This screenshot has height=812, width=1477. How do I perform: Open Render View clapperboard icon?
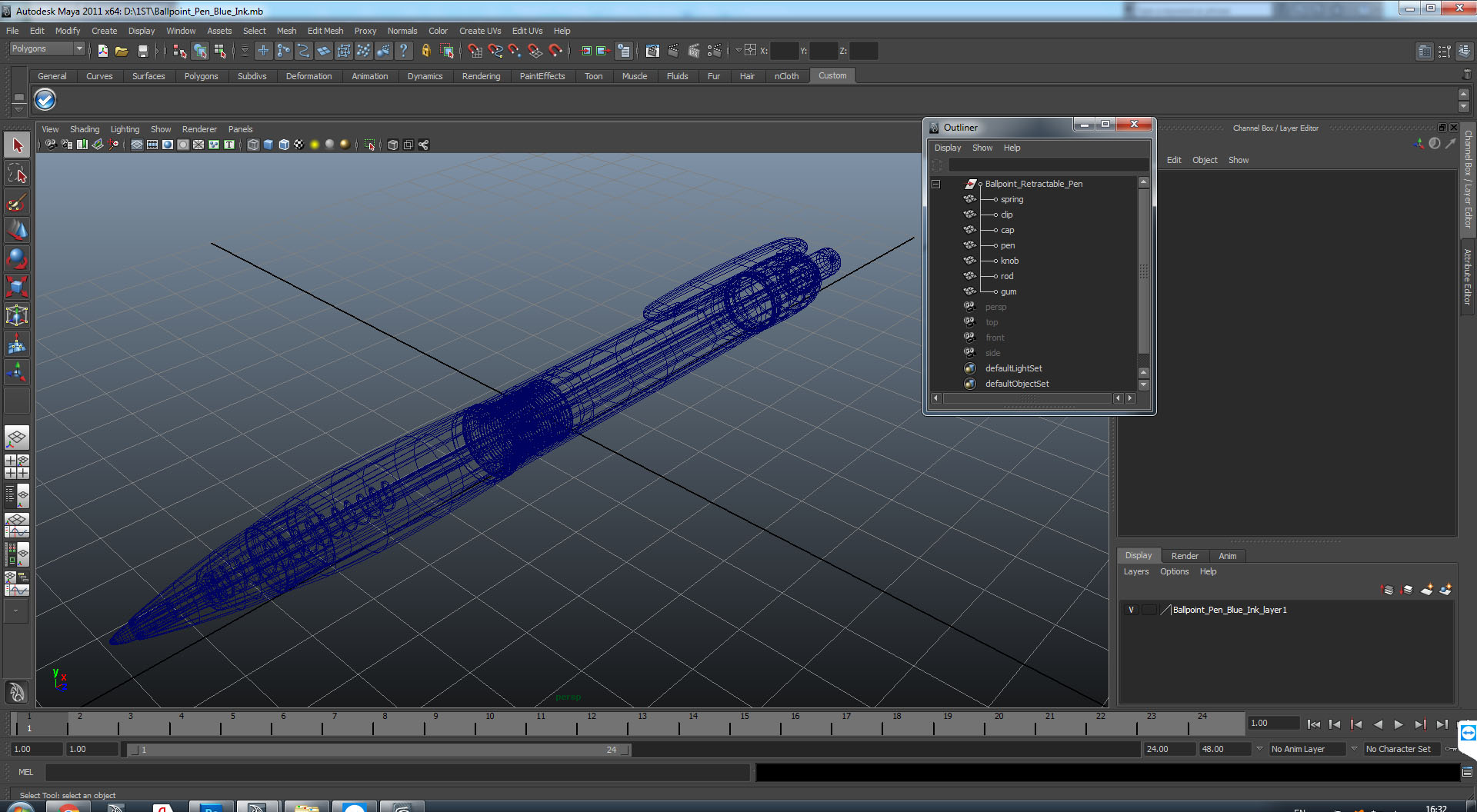pos(652,51)
